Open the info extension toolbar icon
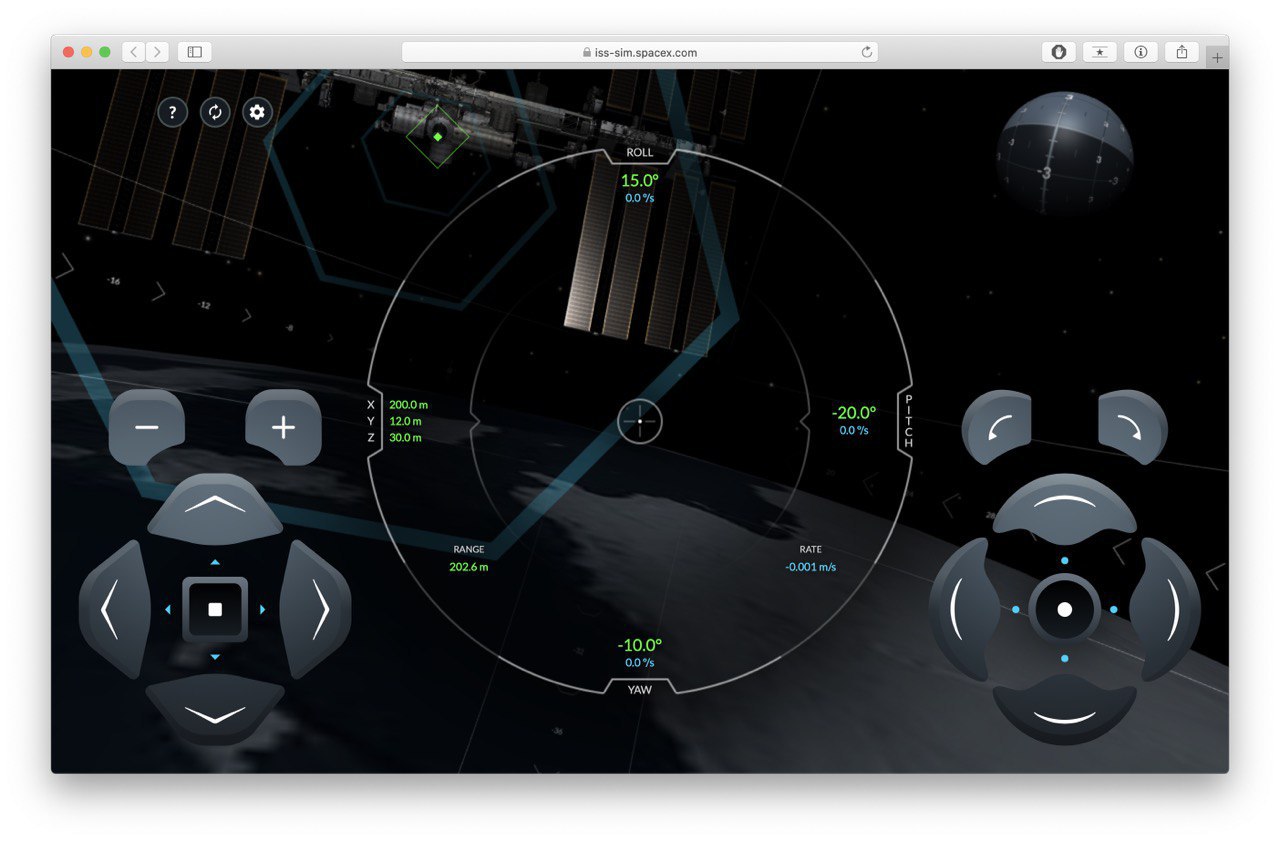The width and height of the screenshot is (1280, 841). (x=1141, y=52)
